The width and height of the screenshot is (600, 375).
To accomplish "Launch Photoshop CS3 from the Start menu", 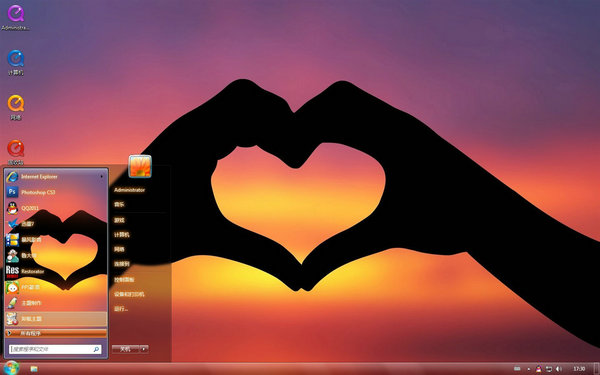I will coord(56,192).
